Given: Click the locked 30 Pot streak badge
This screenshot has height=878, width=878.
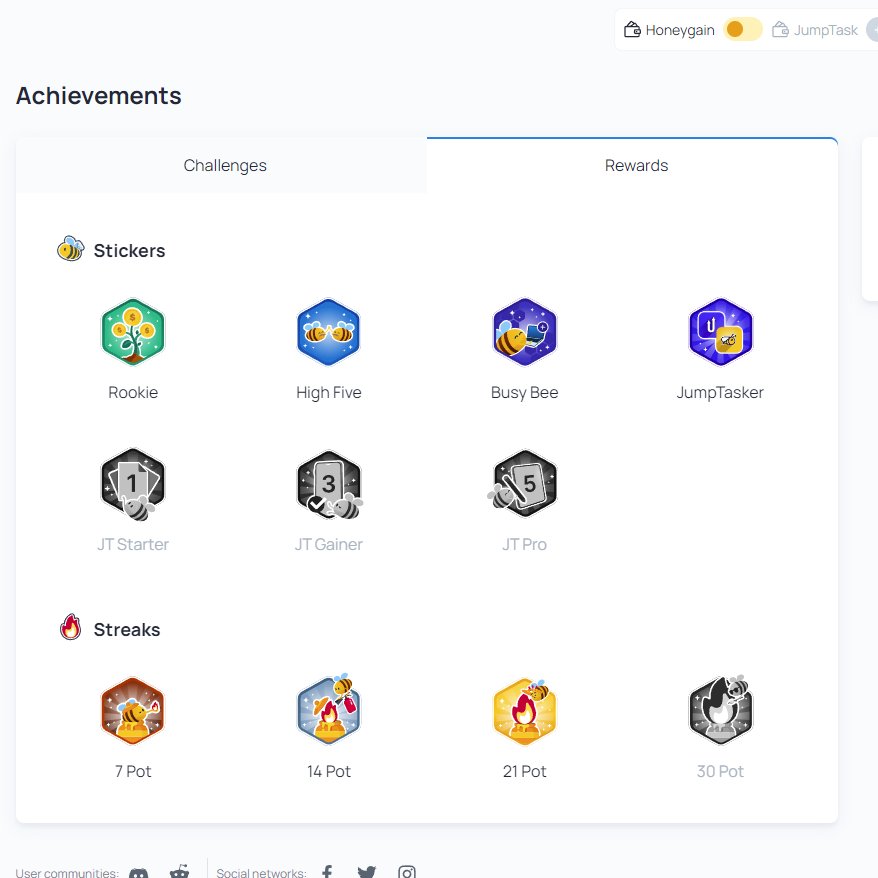Looking at the screenshot, I should click(x=721, y=709).
